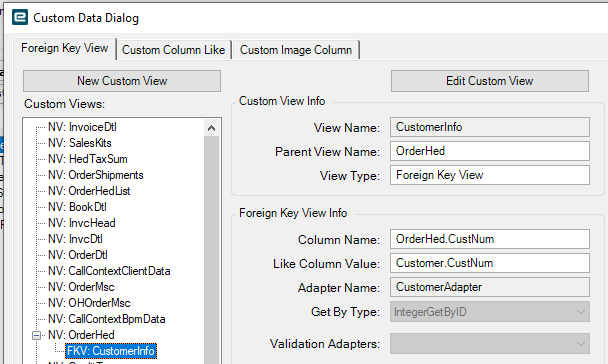Click the Epicor app icon in title bar
608x364 pixels.
pos(20,18)
